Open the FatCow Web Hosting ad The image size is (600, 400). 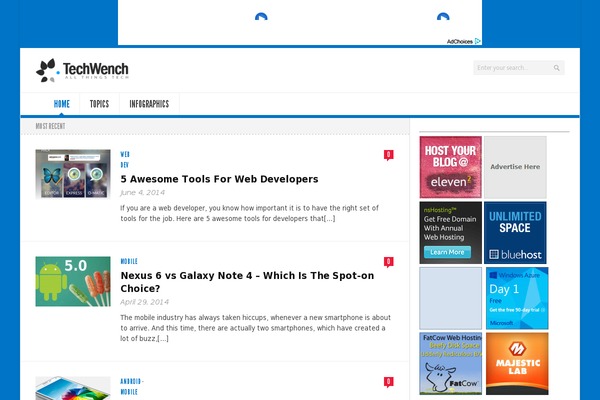(x=450, y=363)
